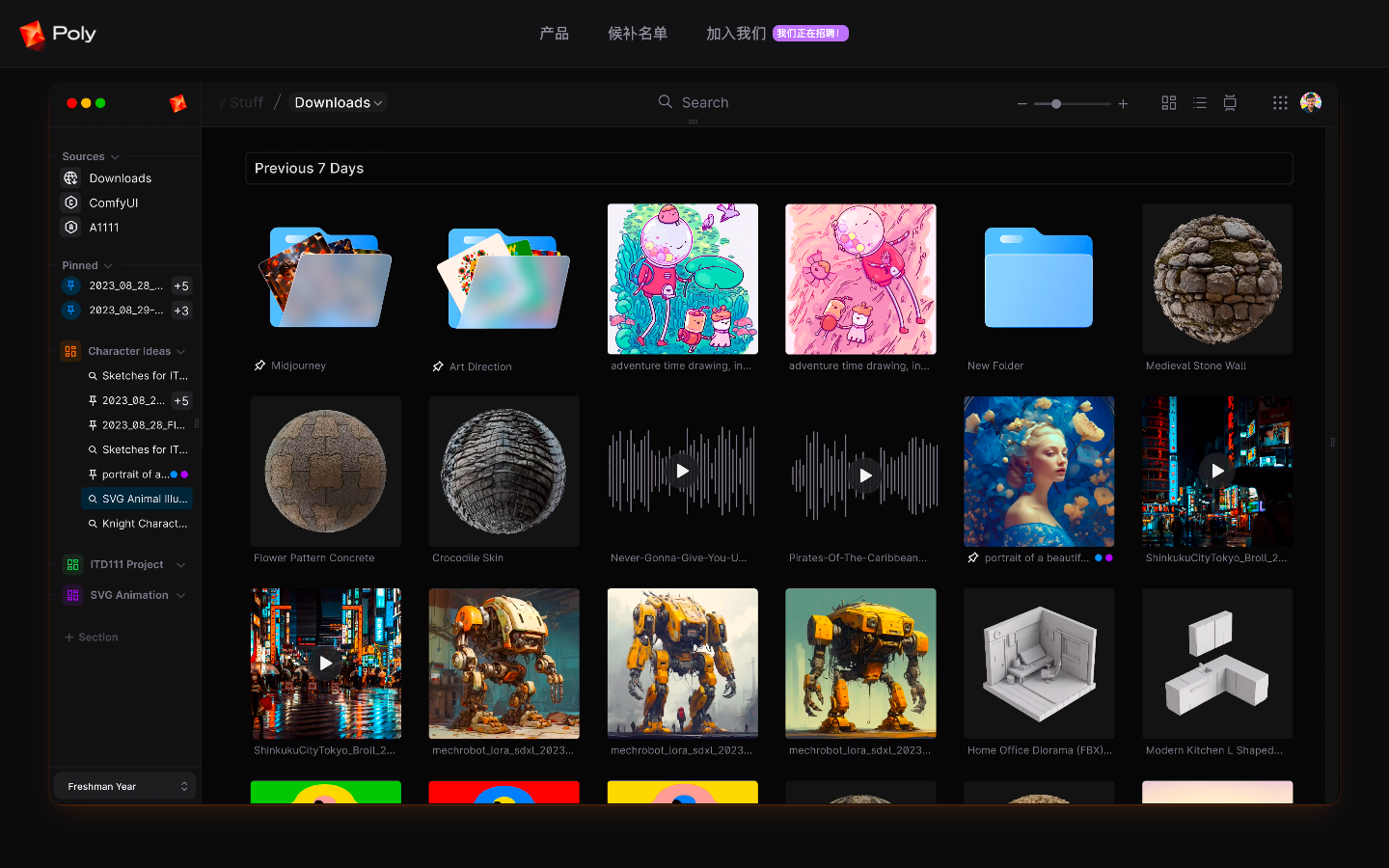This screenshot has width=1389, height=868.
Task: Click the minus zoom-out icon
Action: pyautogui.click(x=1021, y=103)
